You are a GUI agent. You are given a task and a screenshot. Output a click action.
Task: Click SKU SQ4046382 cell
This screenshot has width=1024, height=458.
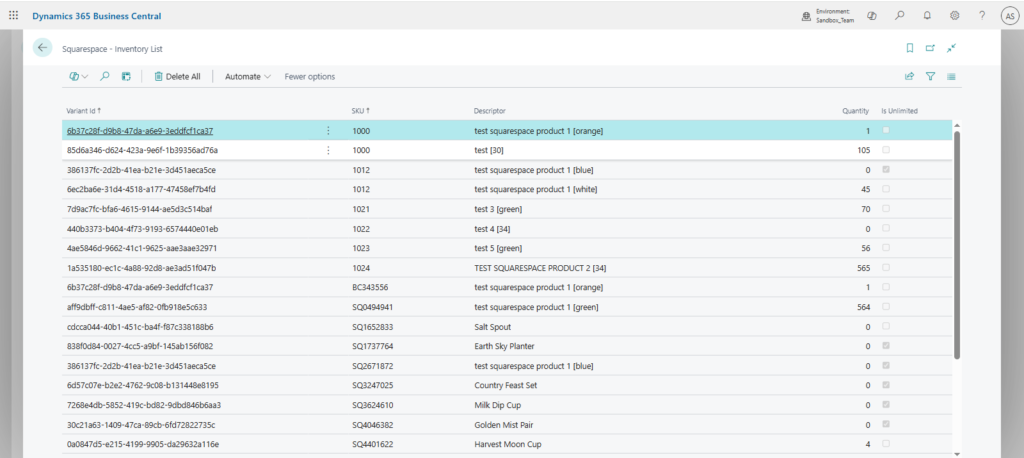coord(372,425)
